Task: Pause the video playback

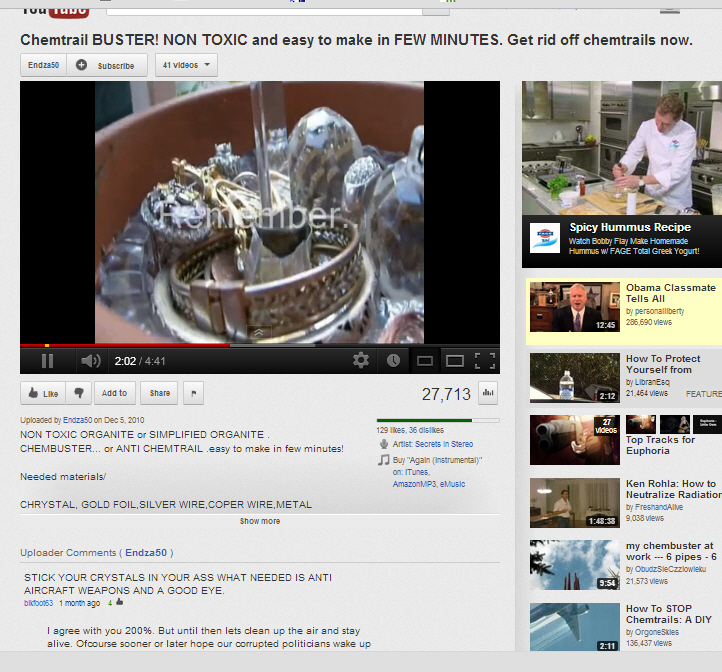Action: click(47, 361)
